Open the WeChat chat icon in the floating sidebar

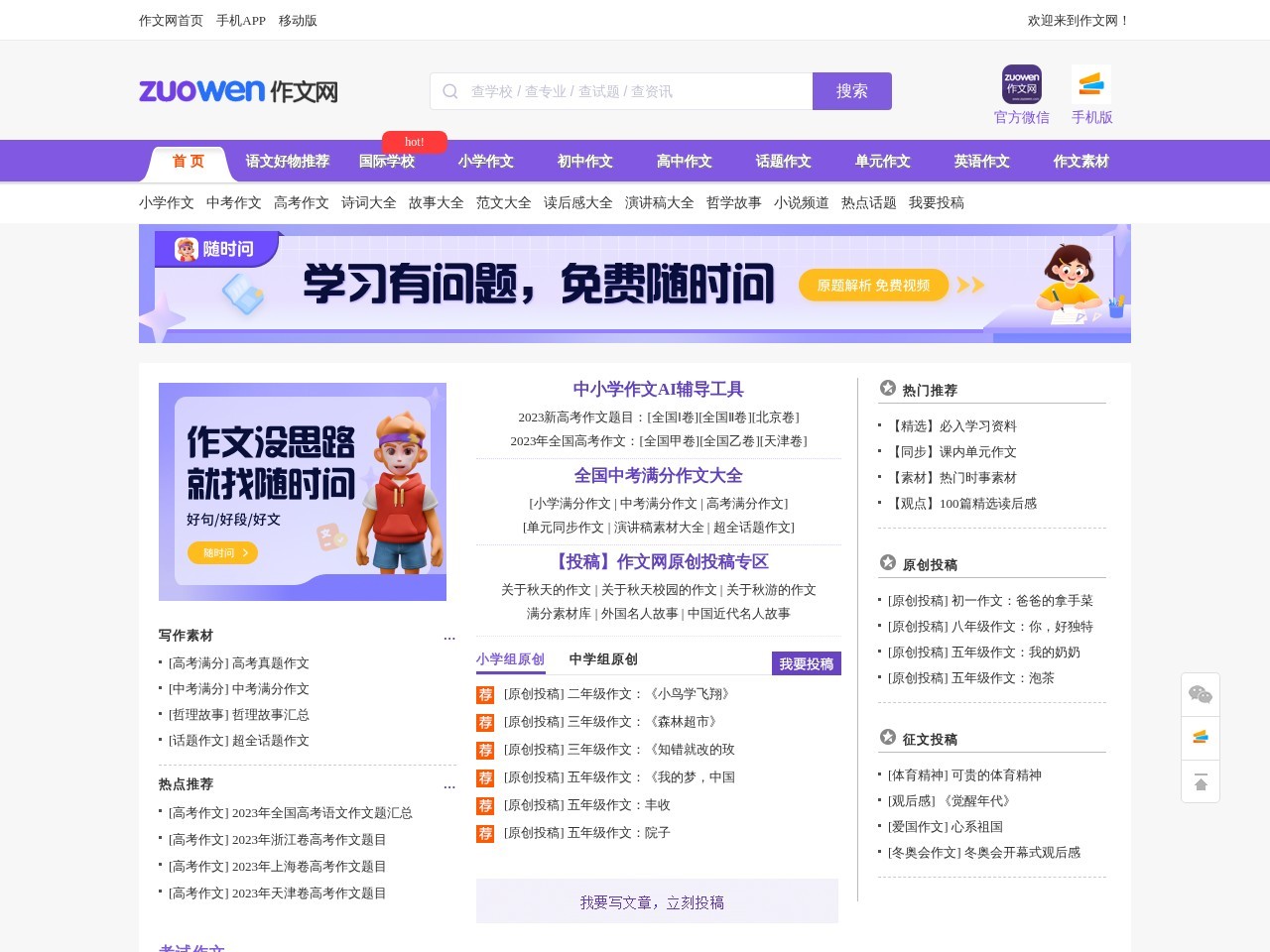[1200, 695]
